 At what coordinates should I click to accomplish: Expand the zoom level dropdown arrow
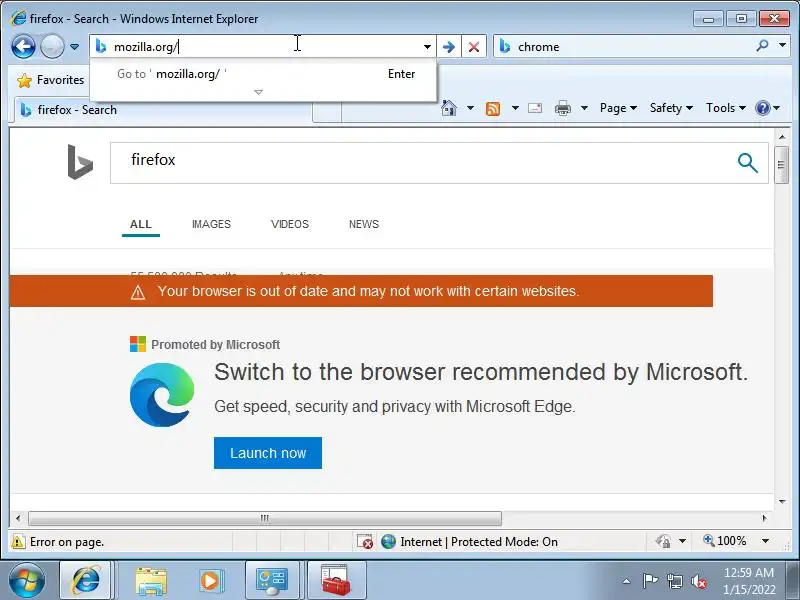click(765, 541)
